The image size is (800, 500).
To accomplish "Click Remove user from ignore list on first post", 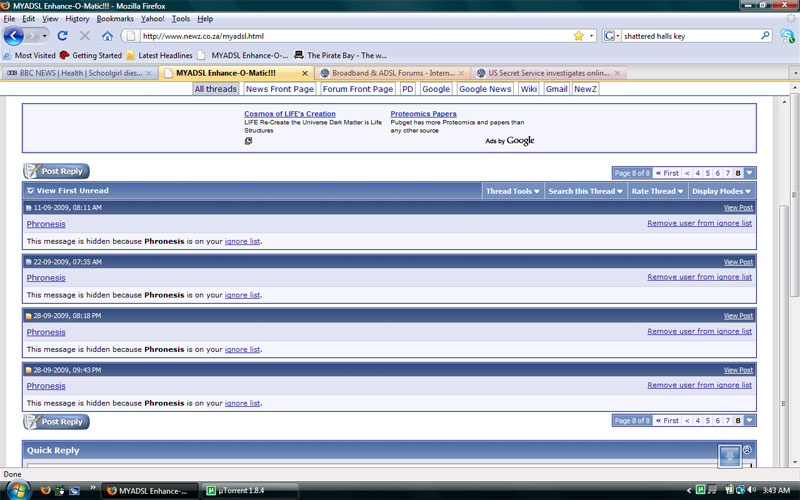I will pos(699,223).
